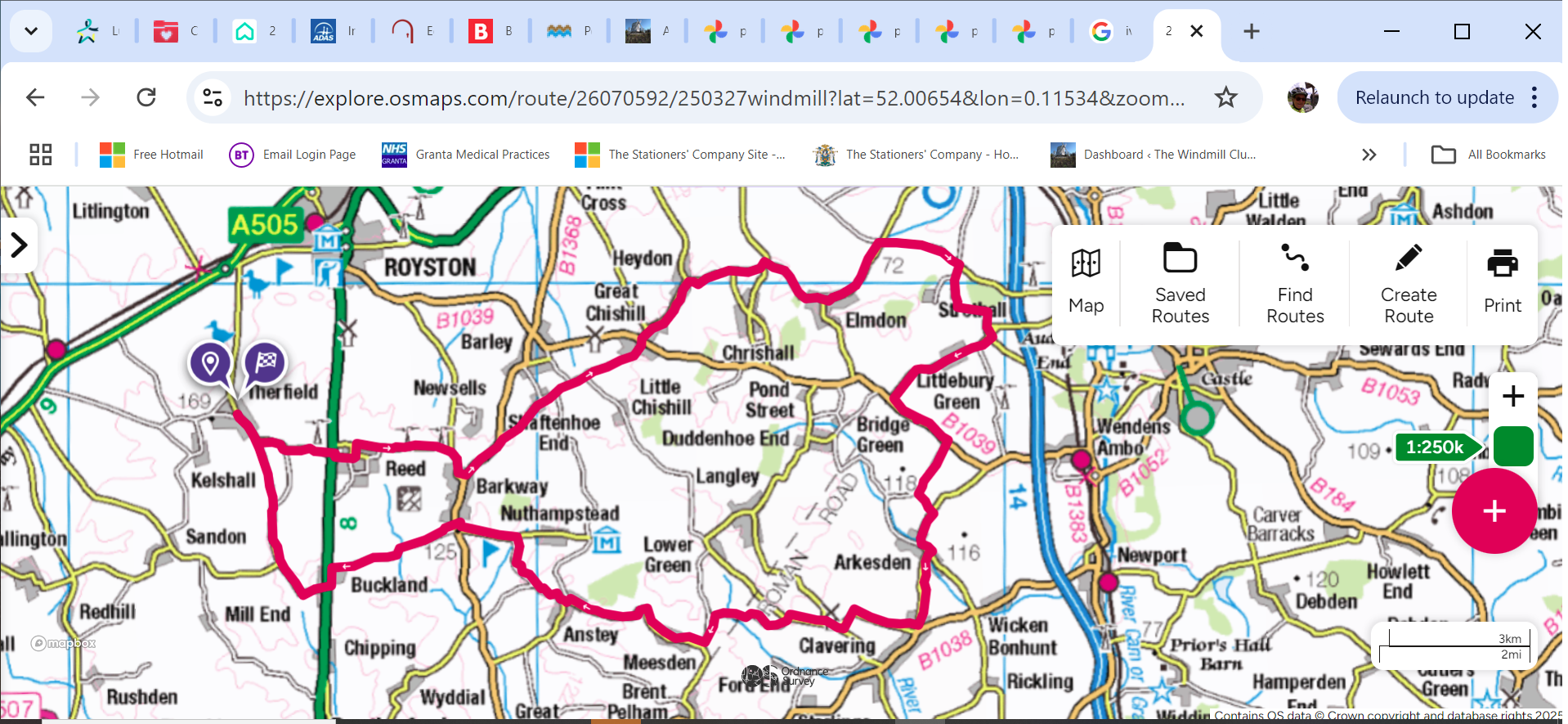
Task: Open Saved Routes folder
Action: pos(1180,283)
